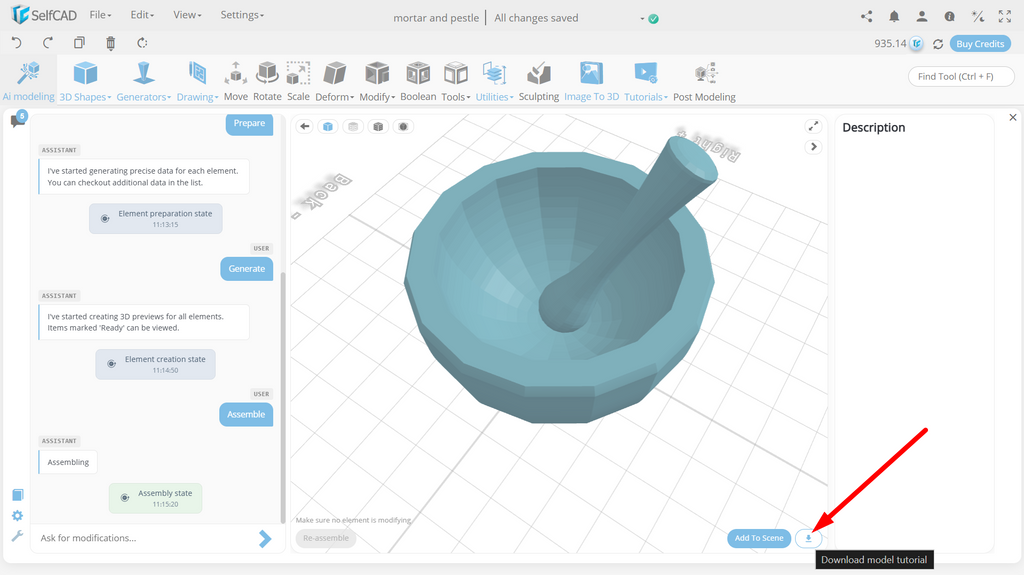
Task: Open the Edit menu
Action: click(142, 15)
